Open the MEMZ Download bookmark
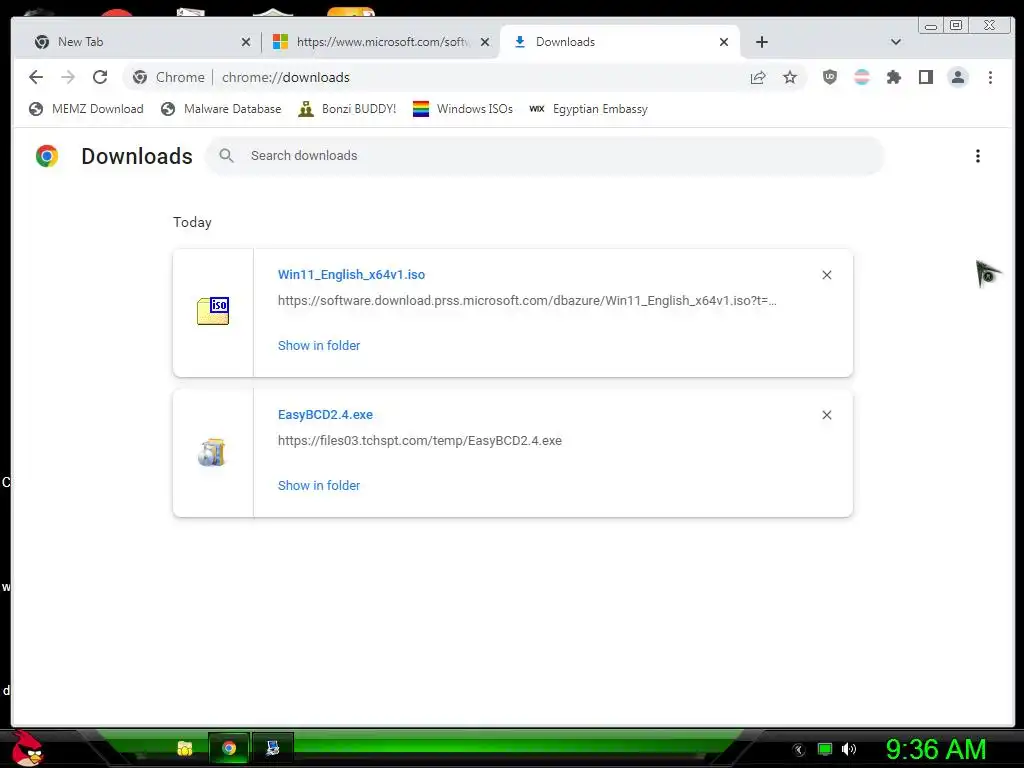 click(x=86, y=109)
